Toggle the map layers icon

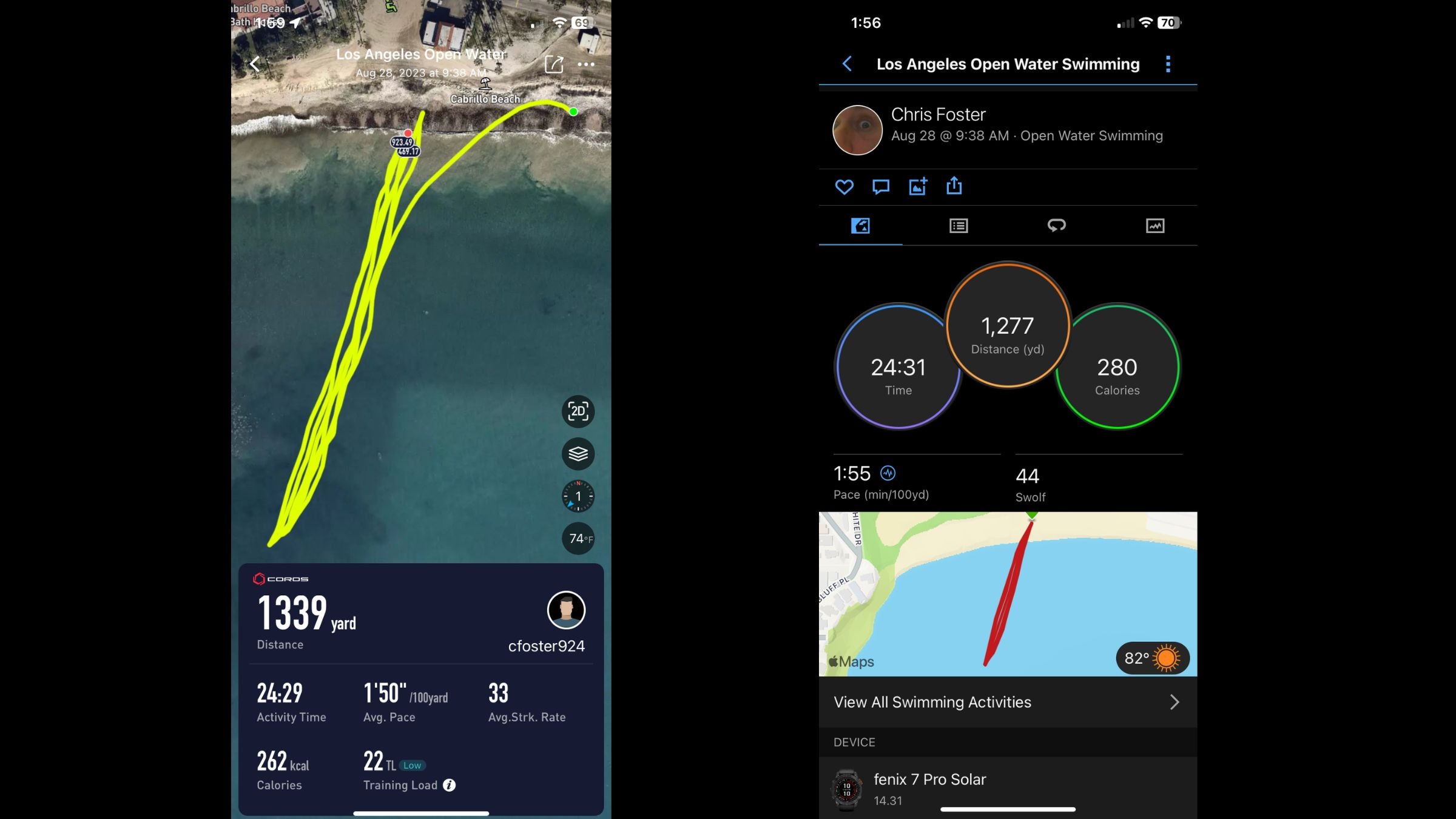tap(577, 454)
